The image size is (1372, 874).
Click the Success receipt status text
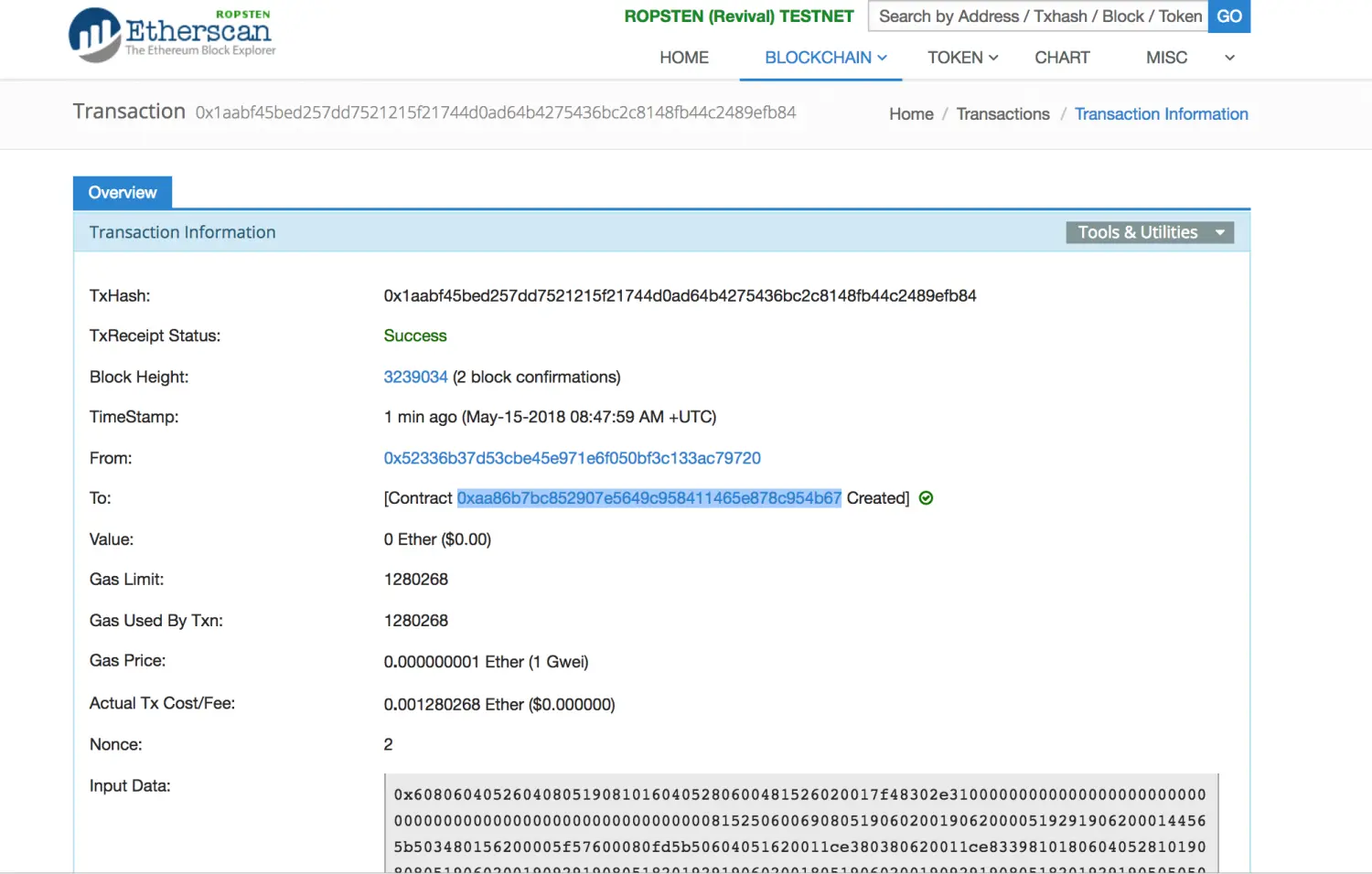415,336
